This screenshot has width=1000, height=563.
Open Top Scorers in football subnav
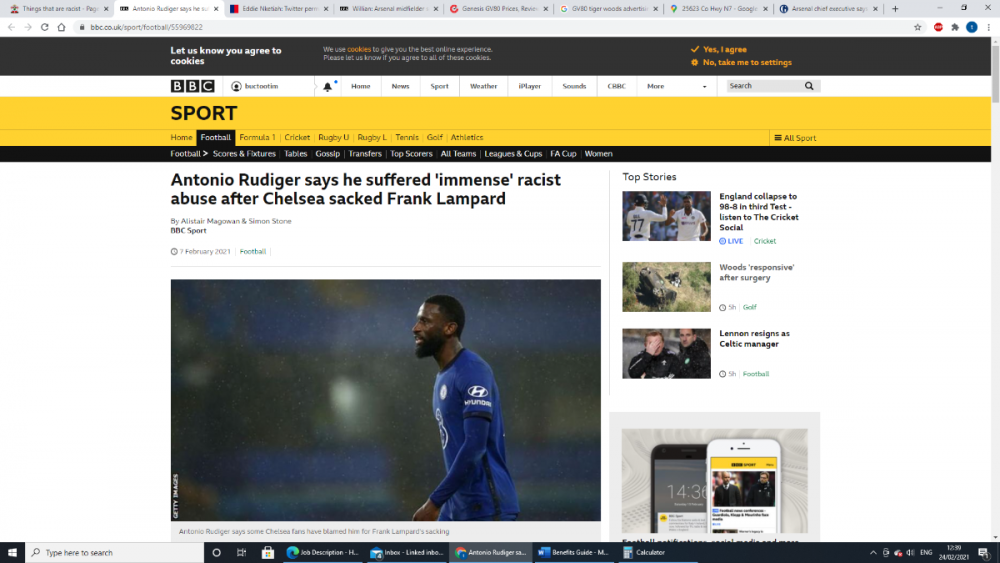pyautogui.click(x=411, y=154)
